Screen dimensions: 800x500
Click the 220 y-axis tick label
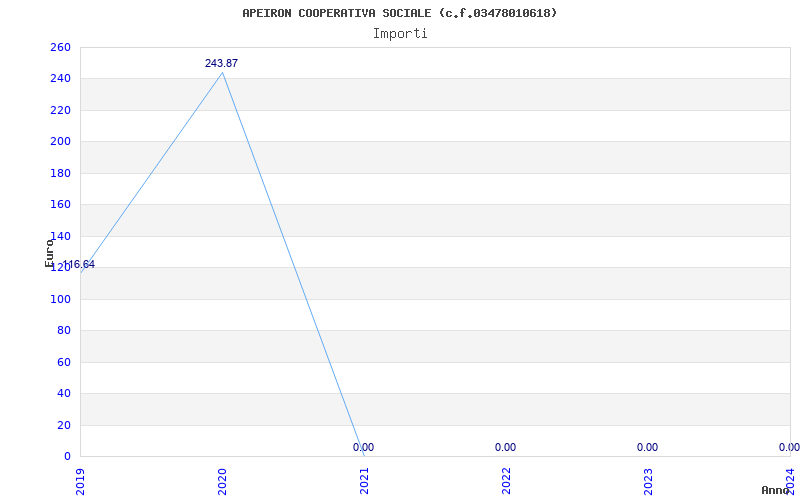click(60, 110)
